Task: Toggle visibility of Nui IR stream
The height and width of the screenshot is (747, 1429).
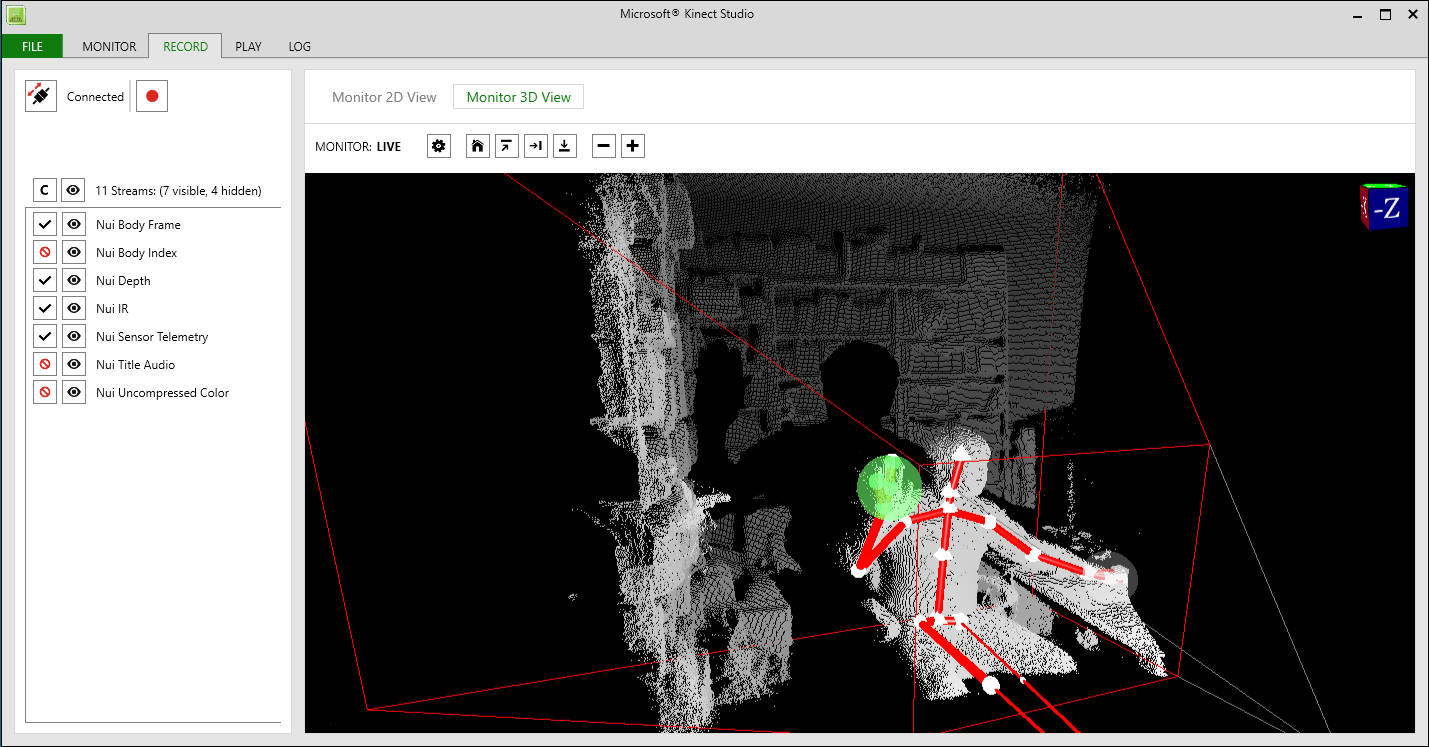Action: [x=74, y=309]
